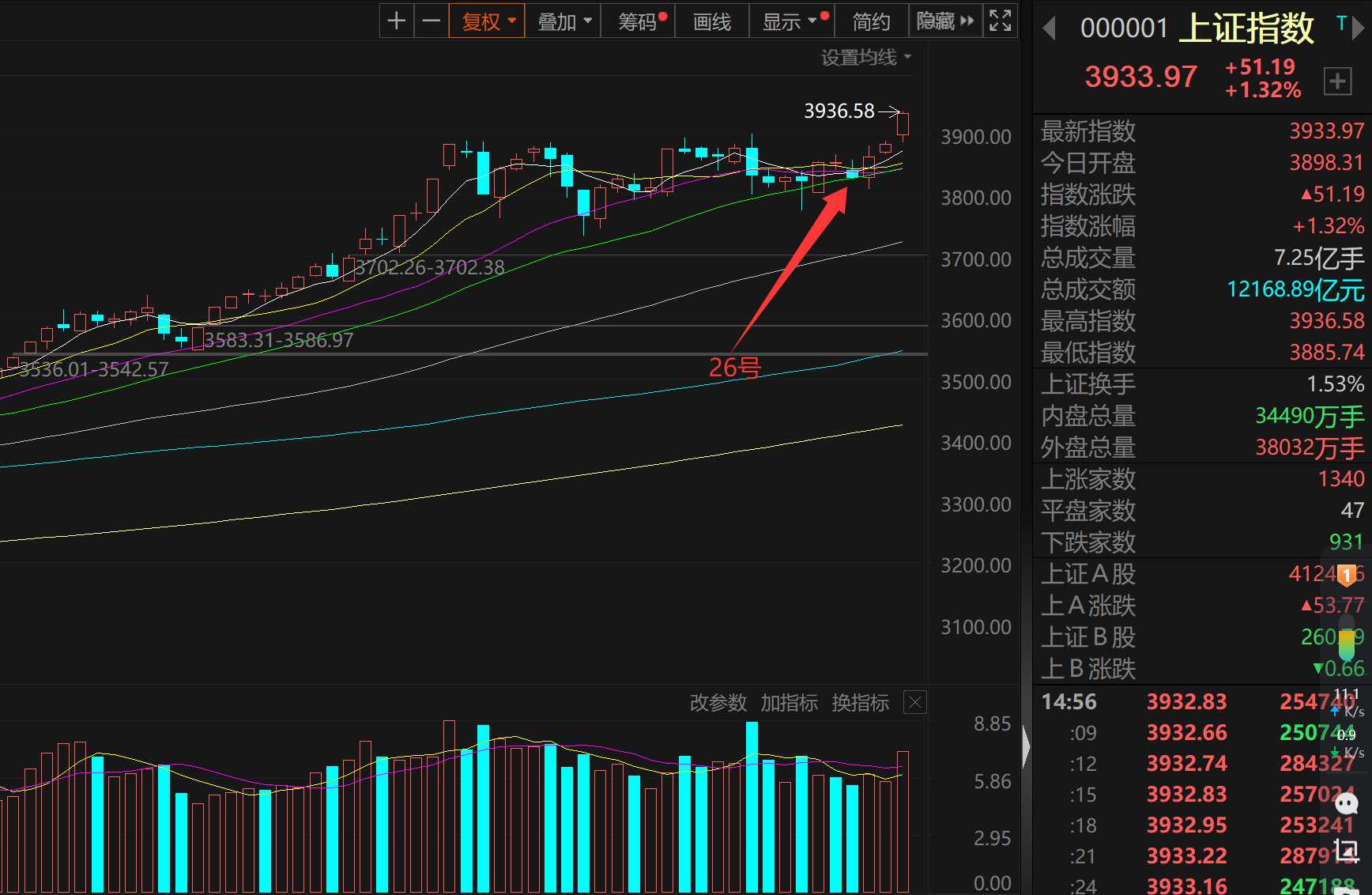Toggle 隐藏 to hide side panel

pyautogui.click(x=945, y=21)
